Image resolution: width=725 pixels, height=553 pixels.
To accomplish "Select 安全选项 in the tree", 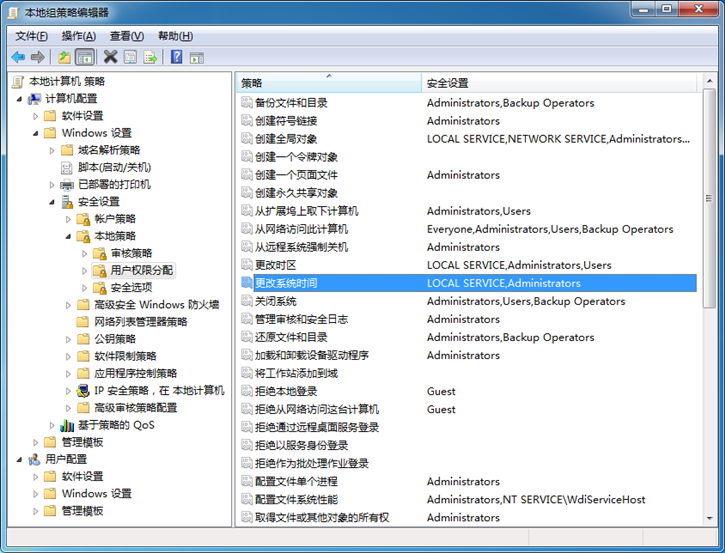I will pos(131,288).
